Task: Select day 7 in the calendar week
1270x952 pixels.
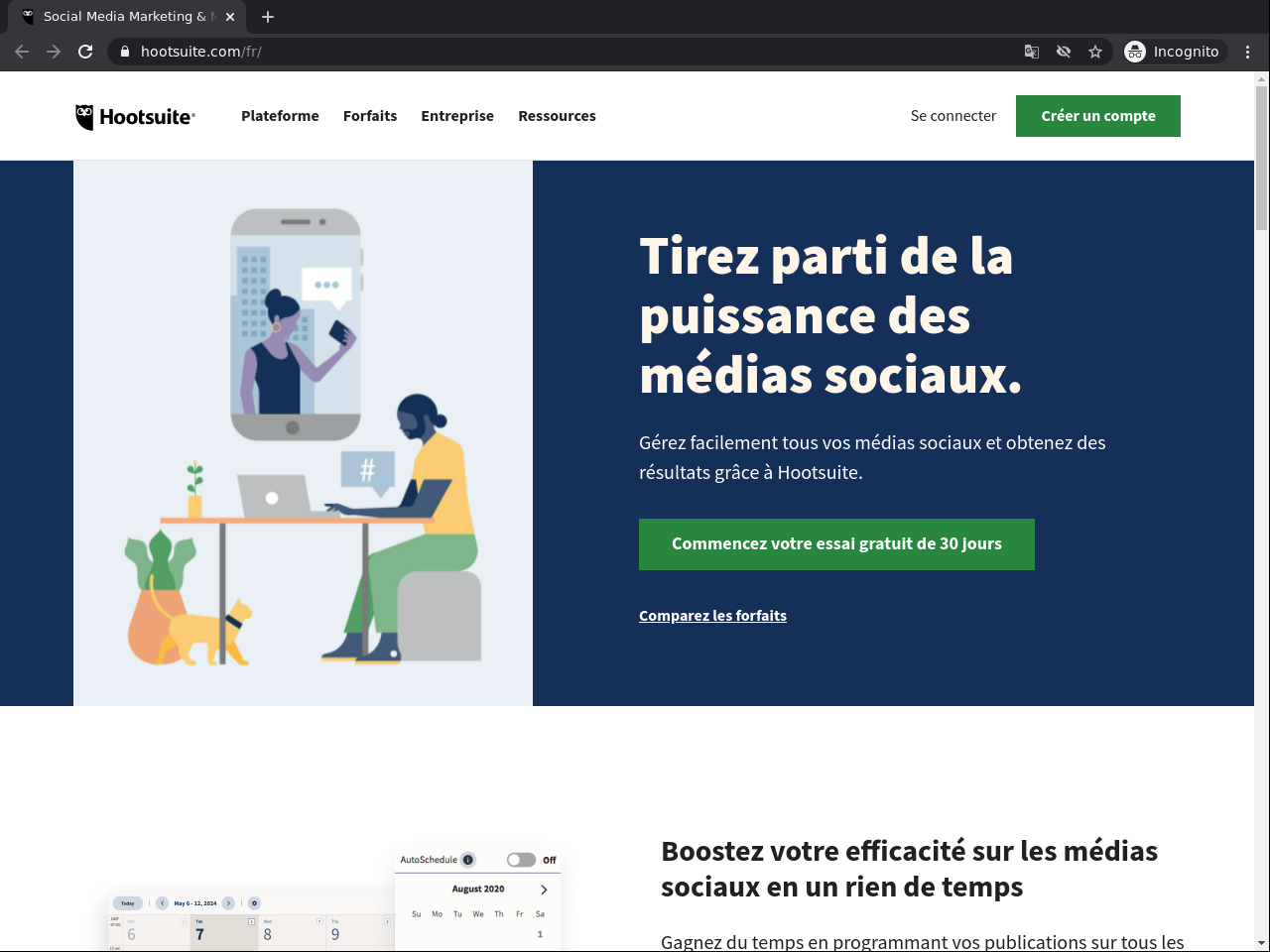Action: click(x=199, y=934)
